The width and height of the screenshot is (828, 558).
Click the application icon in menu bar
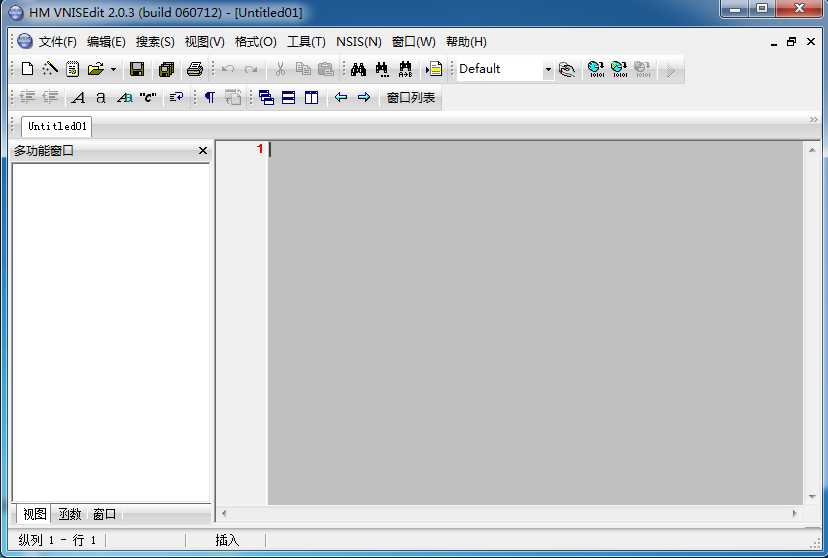click(24, 41)
